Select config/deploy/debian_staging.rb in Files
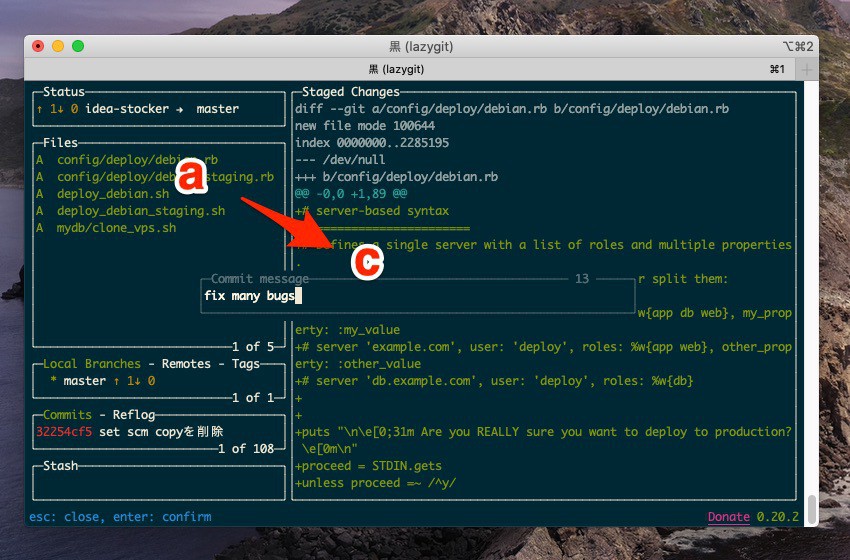850x560 pixels. pos(155,177)
